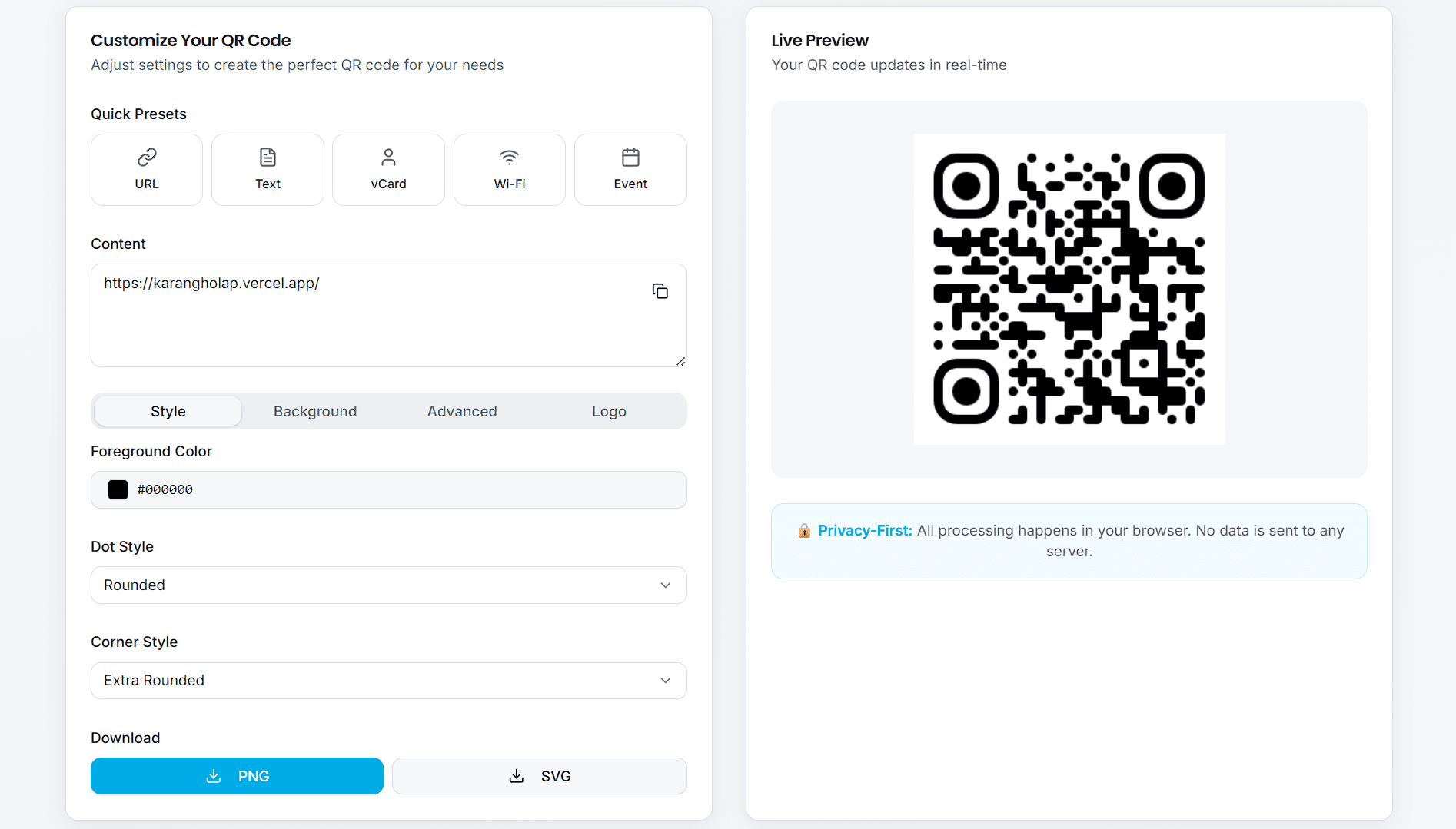Screen dimensions: 1456x829
Task: Copy the content with the copy icon
Action: tap(660, 291)
